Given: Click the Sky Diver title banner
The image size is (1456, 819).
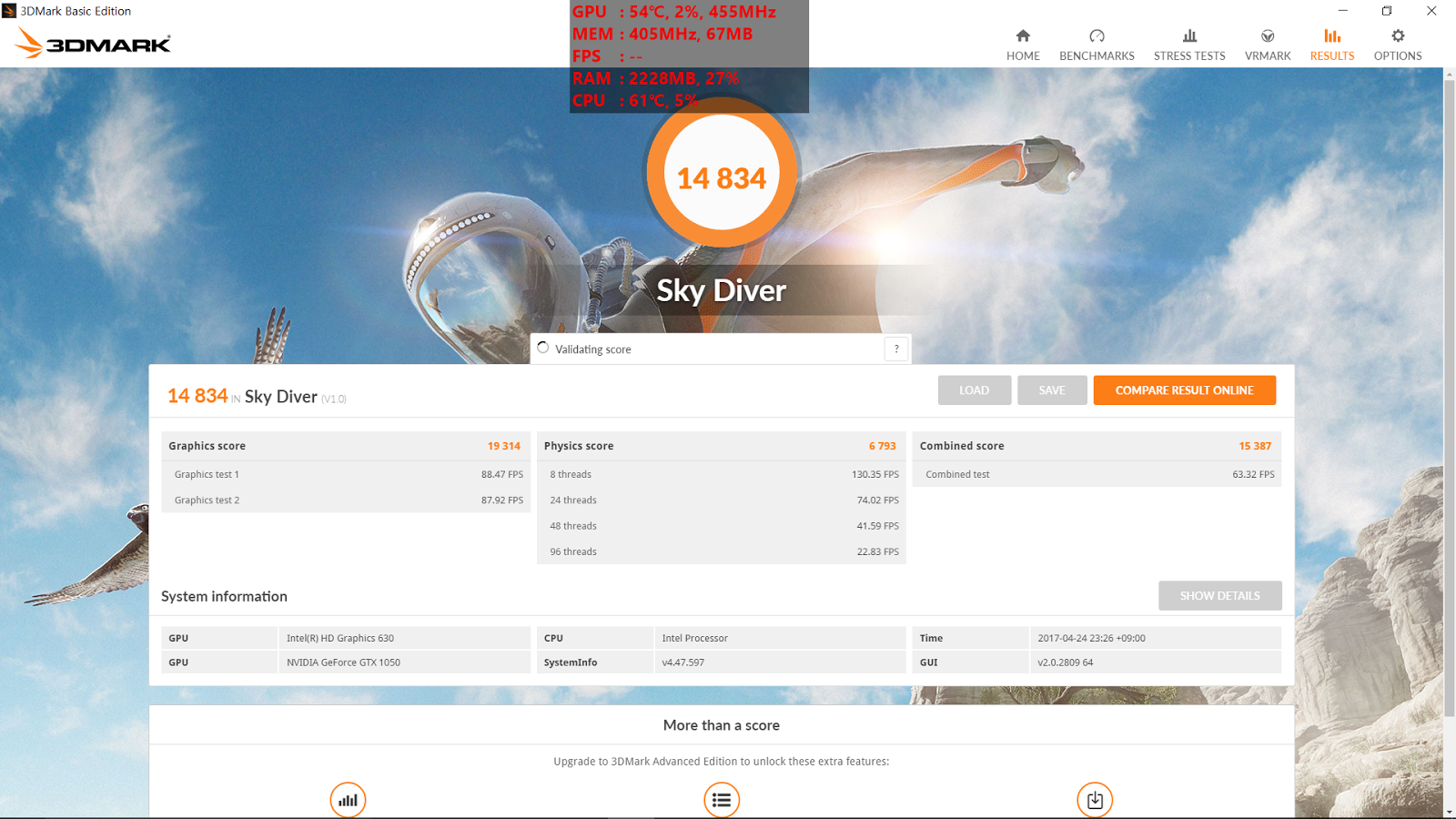Looking at the screenshot, I should (x=722, y=290).
